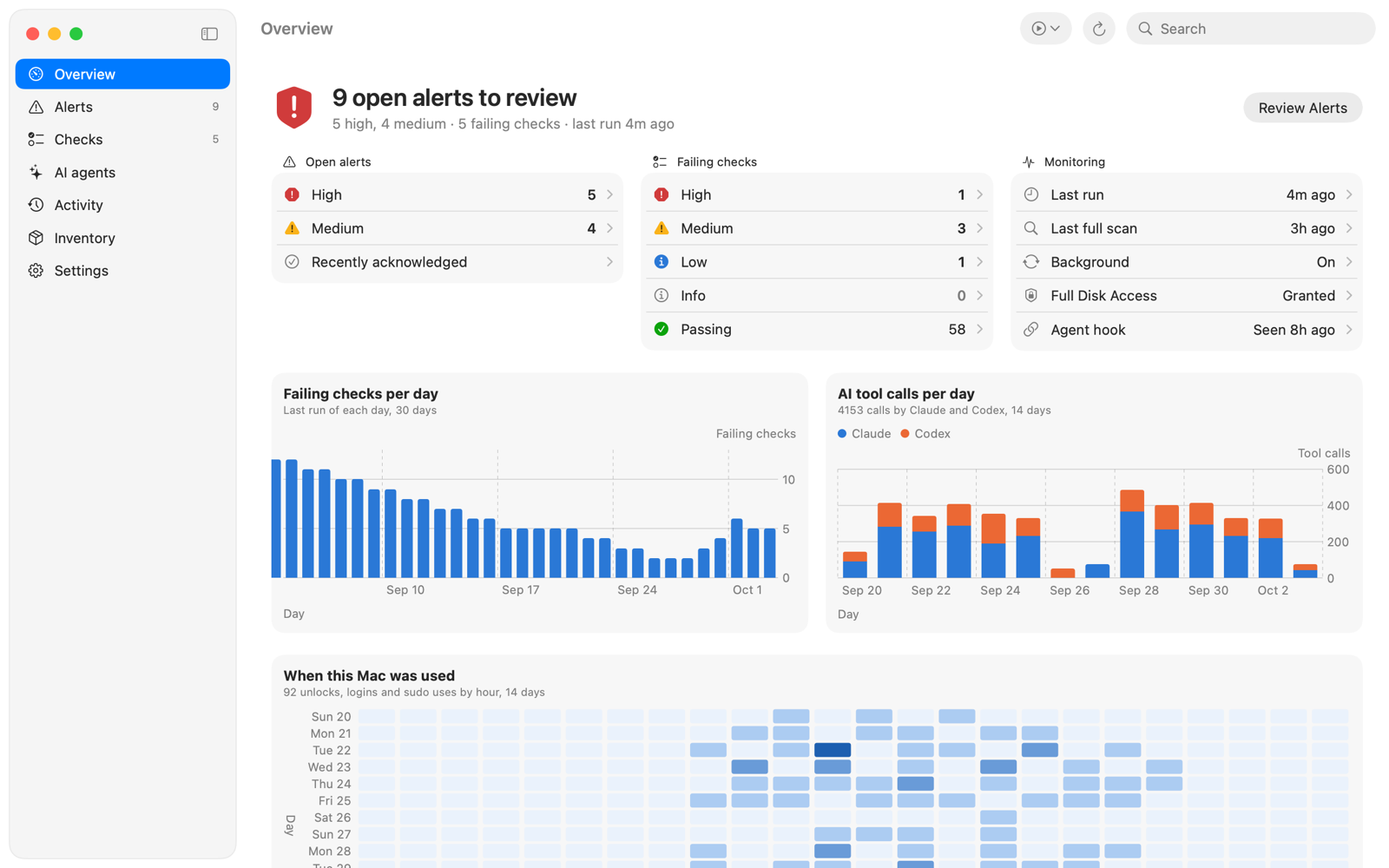The height and width of the screenshot is (868, 1389).
Task: Click the 'Sep 28' bar in the AI tool calls chart
Action: pos(1131,534)
